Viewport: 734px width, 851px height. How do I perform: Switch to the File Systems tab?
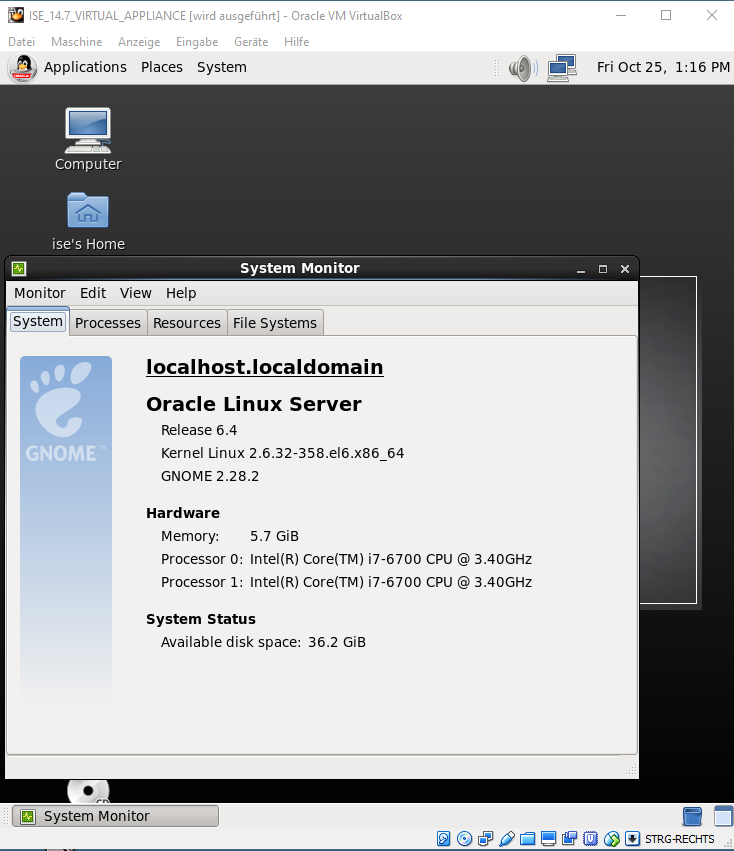coord(275,323)
